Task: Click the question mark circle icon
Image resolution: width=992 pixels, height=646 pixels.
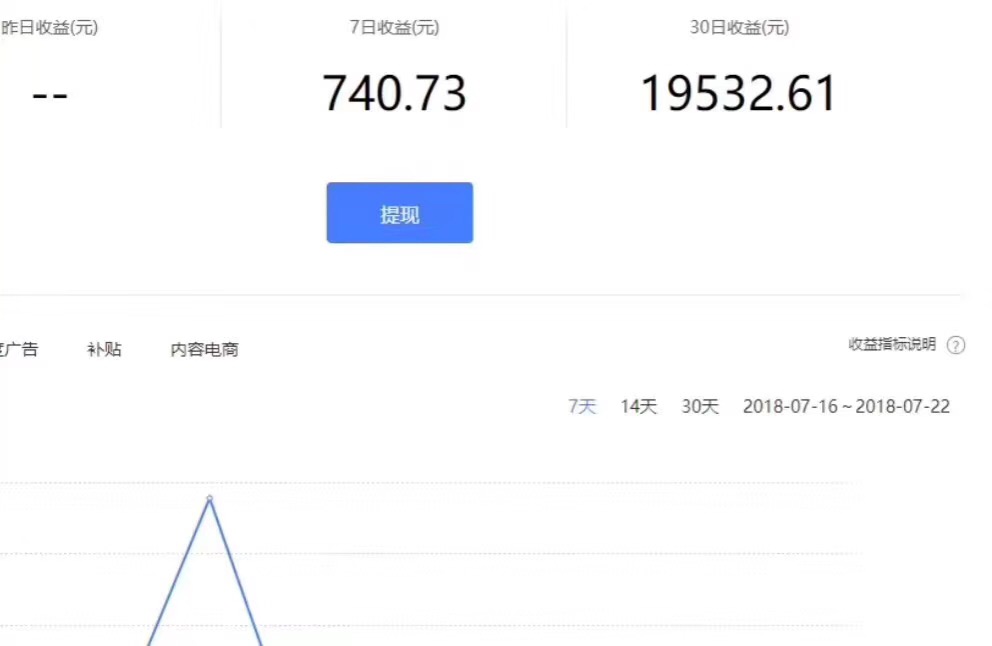Action: (x=956, y=345)
